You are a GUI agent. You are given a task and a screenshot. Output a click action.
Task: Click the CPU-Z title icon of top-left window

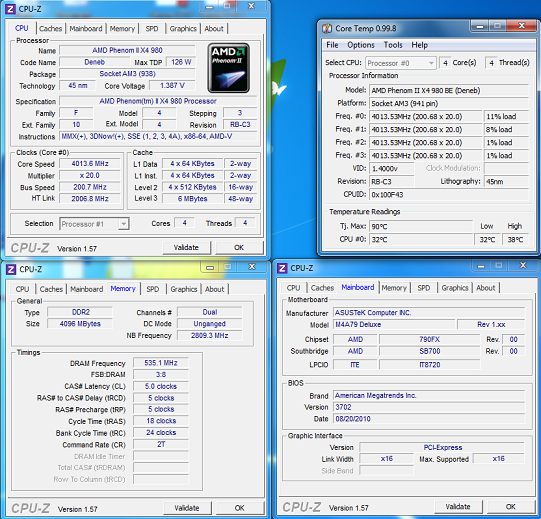[x=10, y=9]
